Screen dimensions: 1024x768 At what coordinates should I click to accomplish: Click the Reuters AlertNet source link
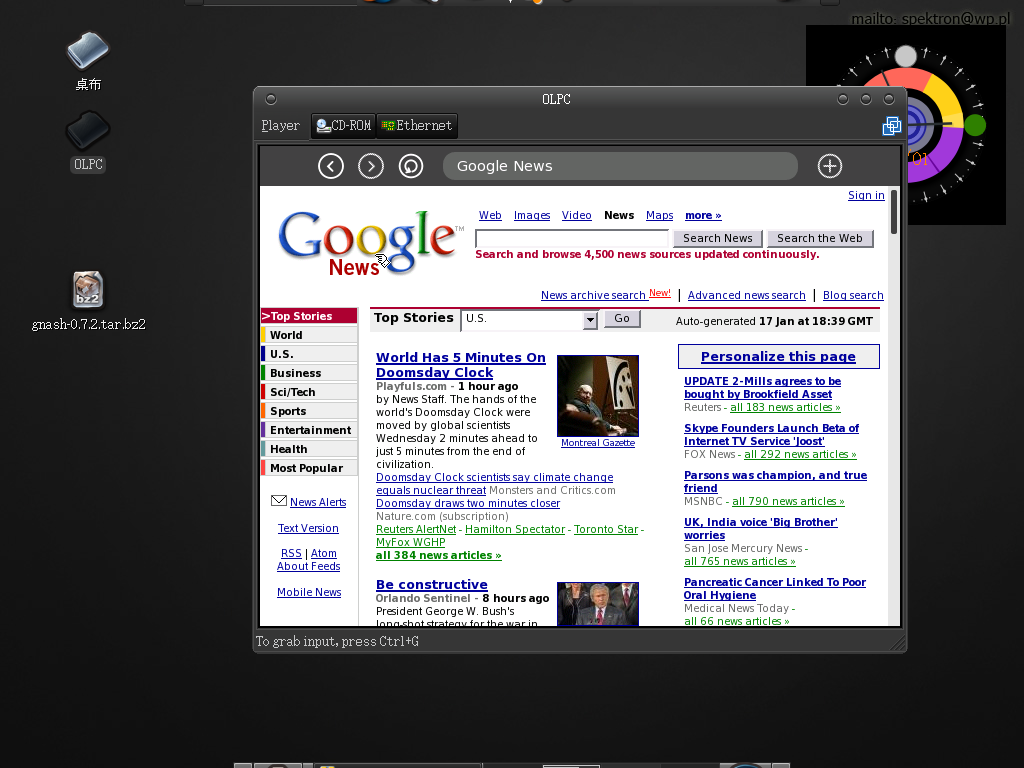[x=416, y=529]
